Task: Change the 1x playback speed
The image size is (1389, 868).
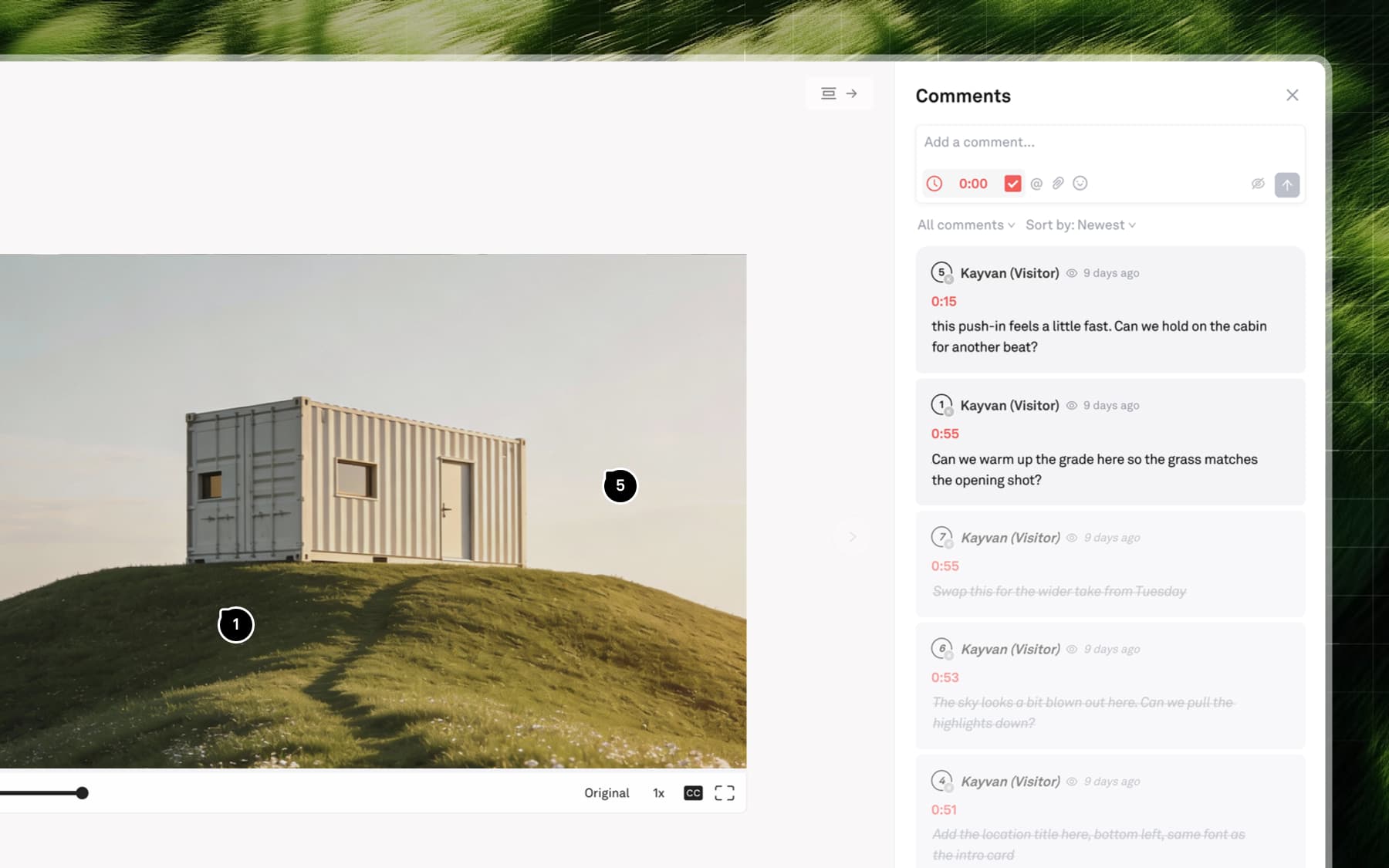Action: pos(658,793)
